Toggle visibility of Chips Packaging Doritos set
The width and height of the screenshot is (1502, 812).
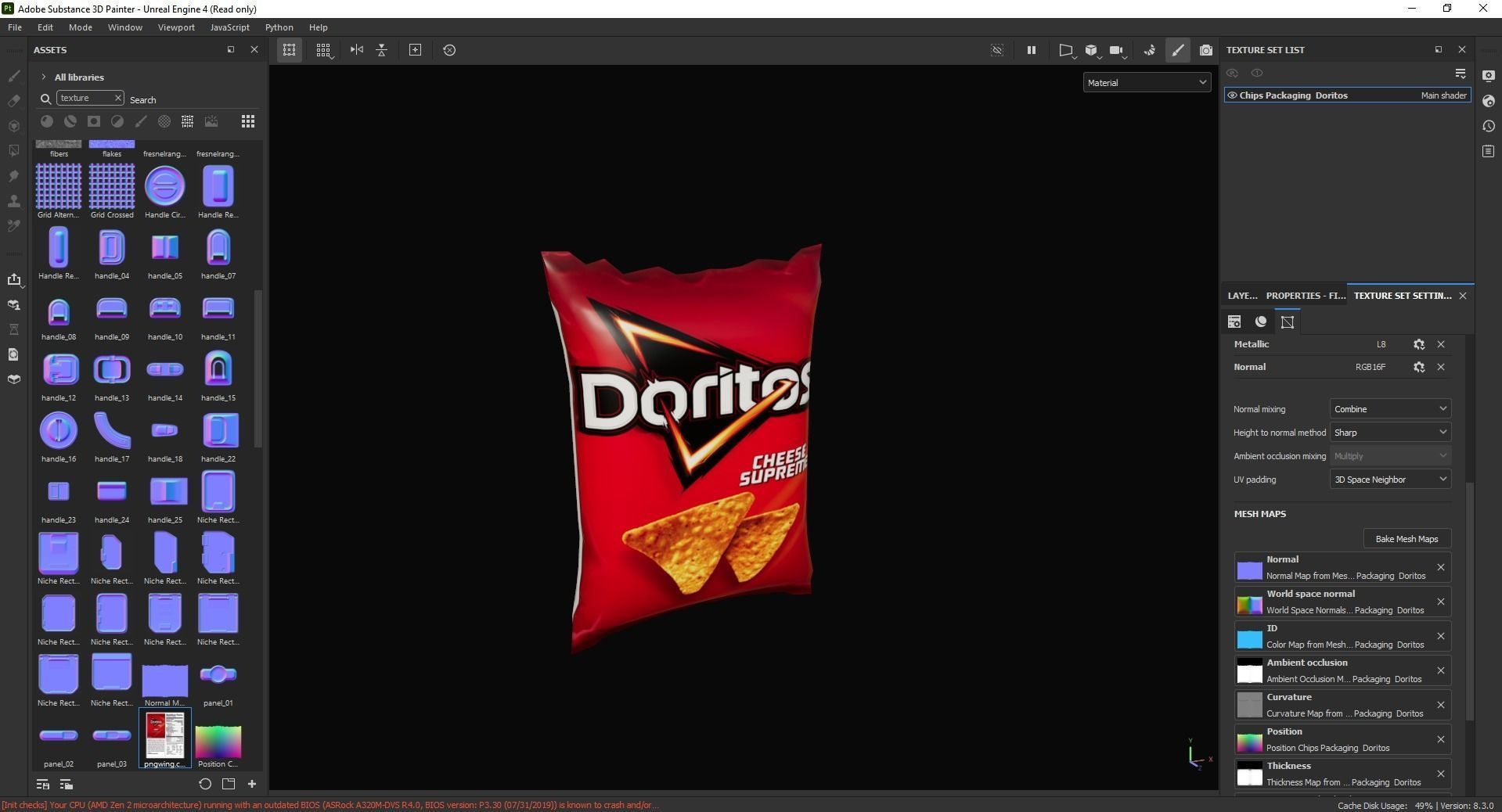tap(1232, 95)
